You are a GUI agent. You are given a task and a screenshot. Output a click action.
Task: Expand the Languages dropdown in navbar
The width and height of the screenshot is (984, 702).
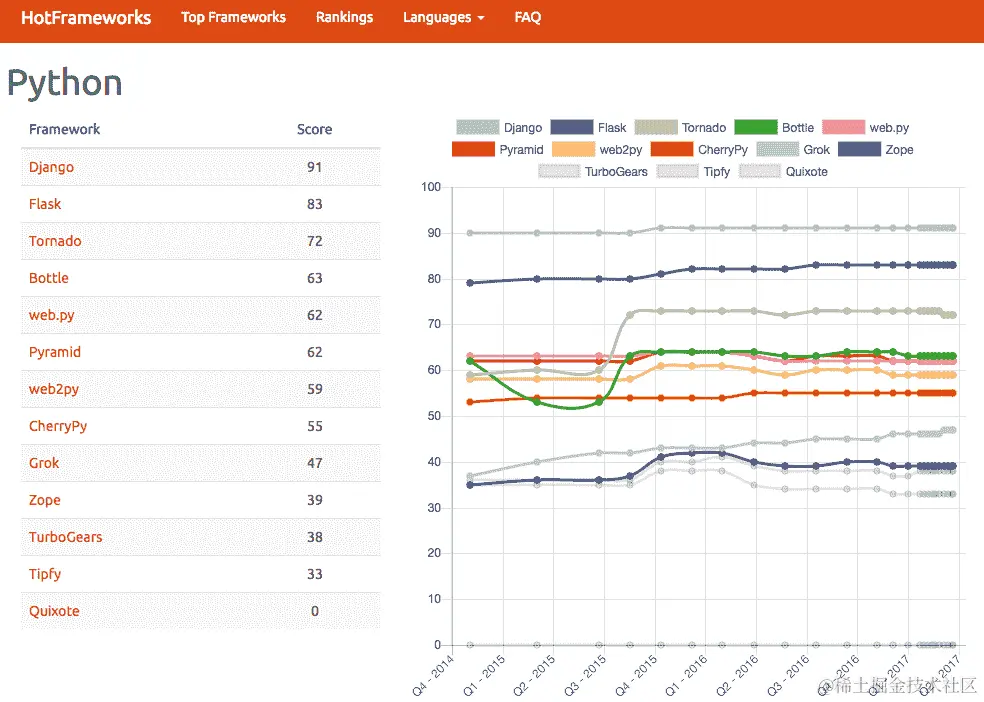click(444, 18)
